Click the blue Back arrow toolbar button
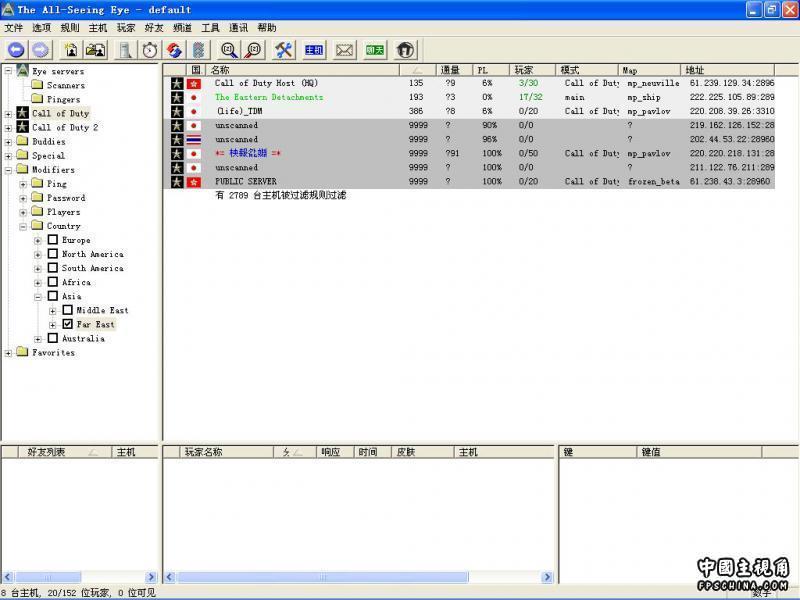Viewport: 800px width, 600px height. click(16, 49)
